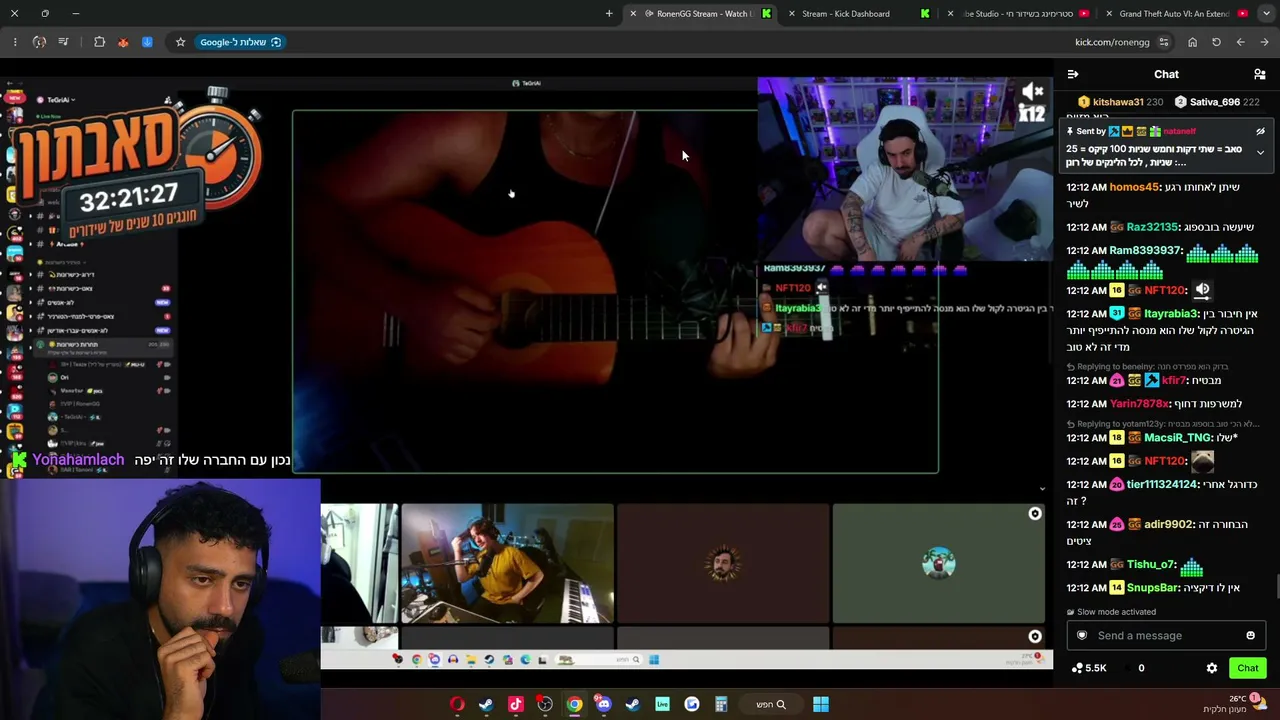Viewport: 1280px width, 720px height.
Task: Select the singer in yellow shirt thumbnail
Action: pyautogui.click(x=507, y=563)
